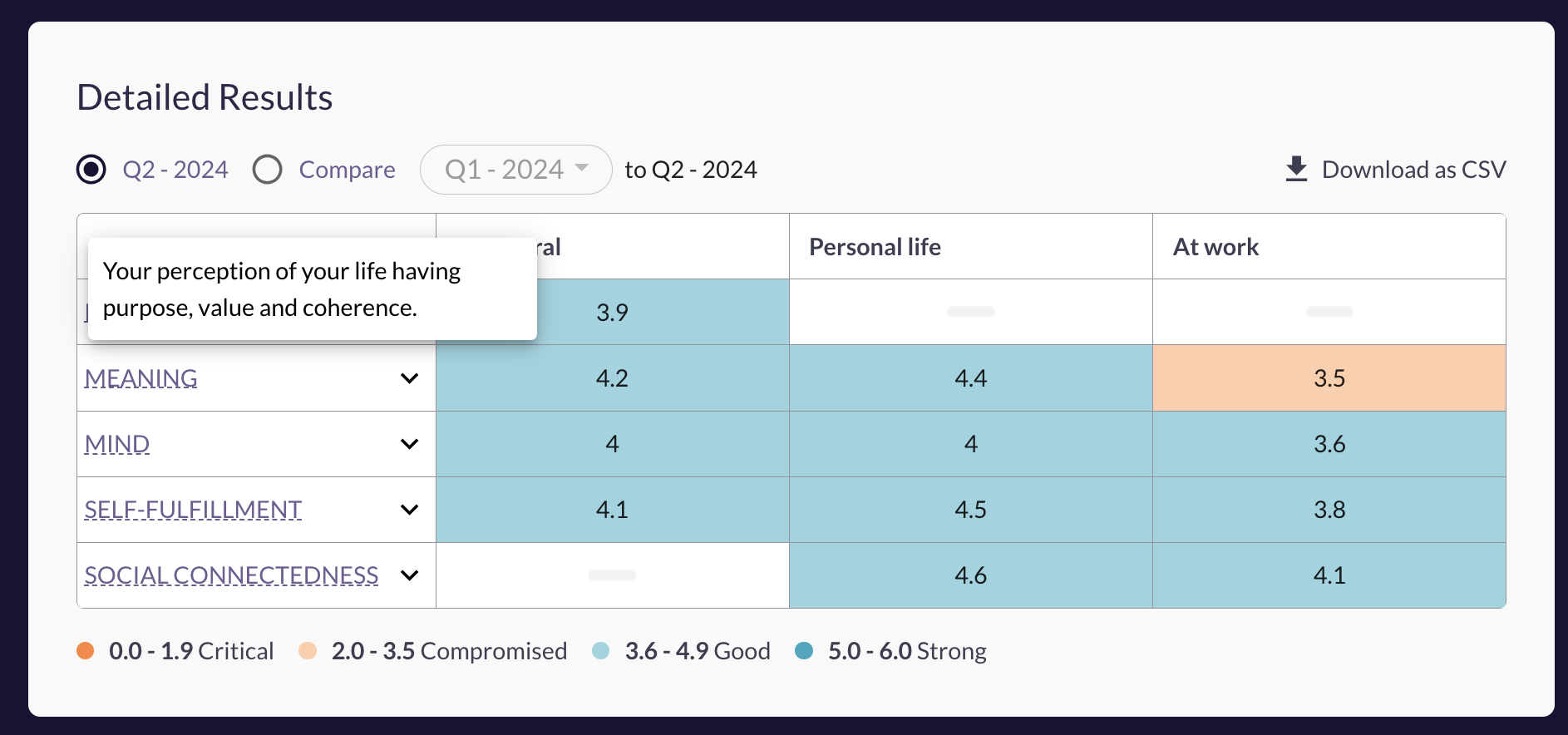Click the peach Compromised legend dot

coord(308,651)
